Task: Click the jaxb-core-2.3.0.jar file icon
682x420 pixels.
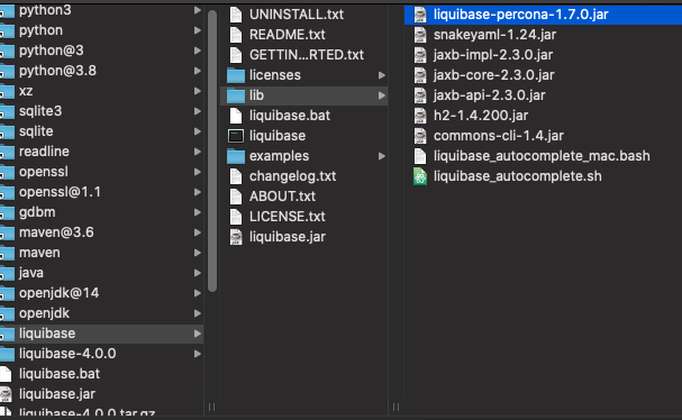Action: tap(420, 75)
